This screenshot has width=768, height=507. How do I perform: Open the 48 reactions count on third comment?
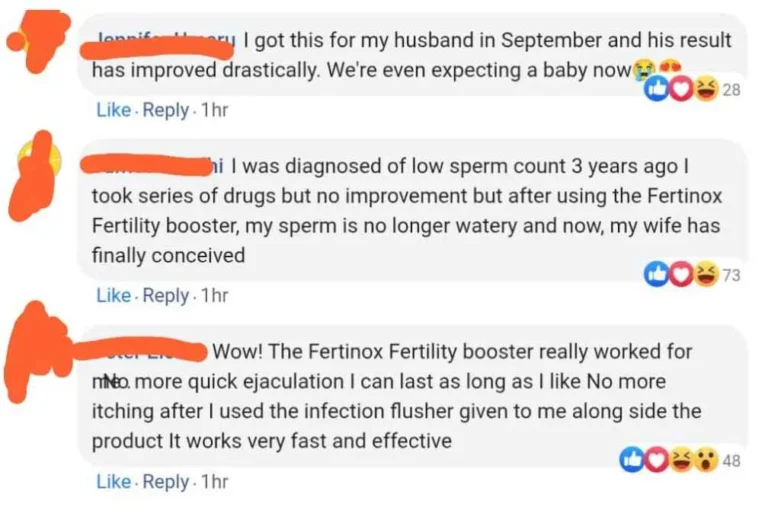[731, 462]
